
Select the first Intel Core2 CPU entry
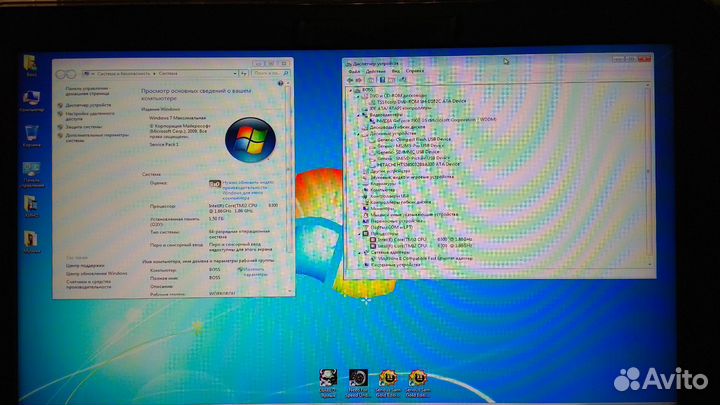422,240
